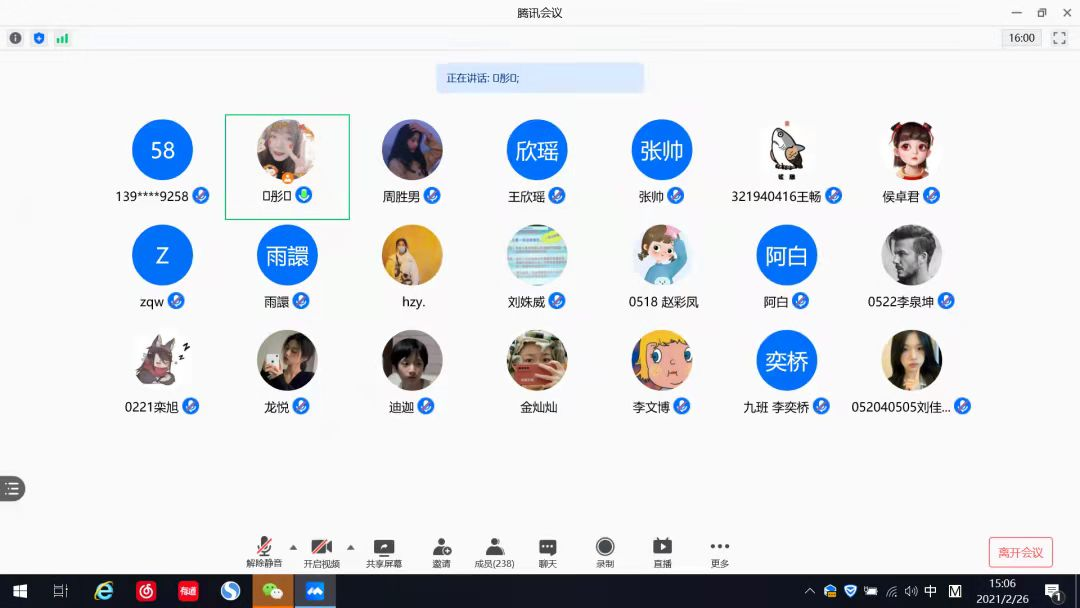Select 李文博's cartoon avatar
This screenshot has height=608, width=1080.
[662, 361]
